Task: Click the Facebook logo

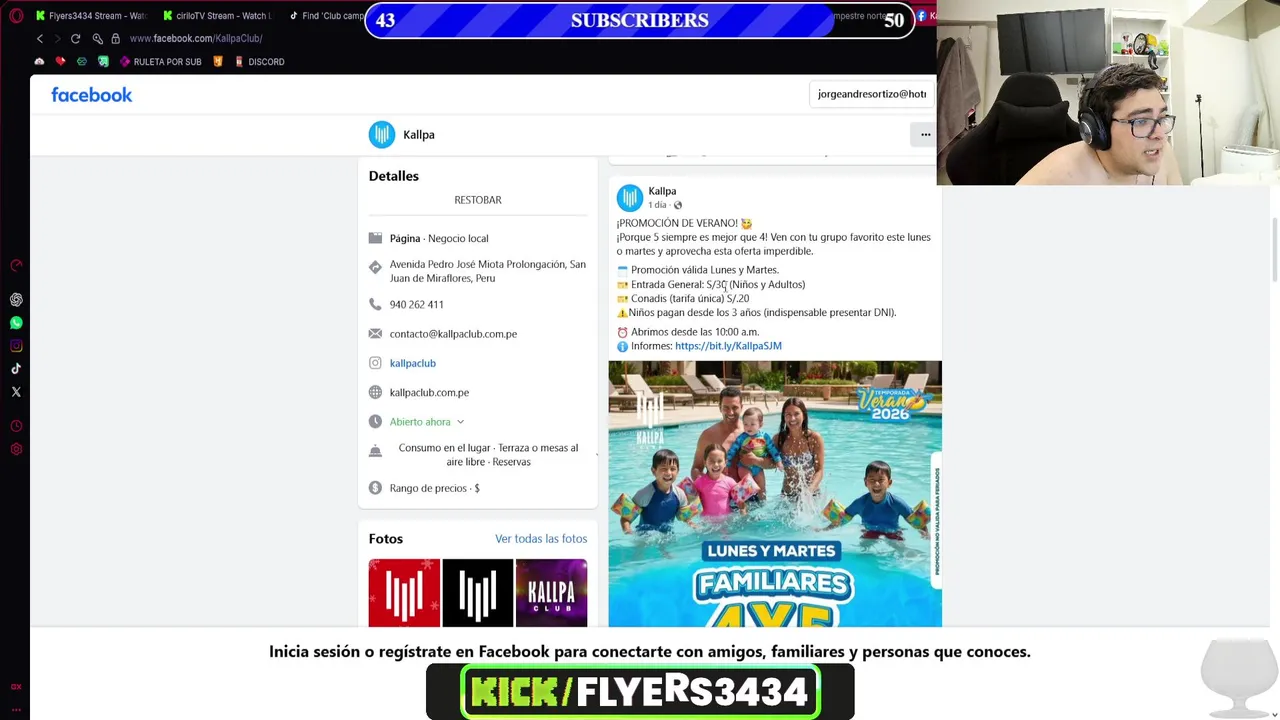Action: pos(91,95)
